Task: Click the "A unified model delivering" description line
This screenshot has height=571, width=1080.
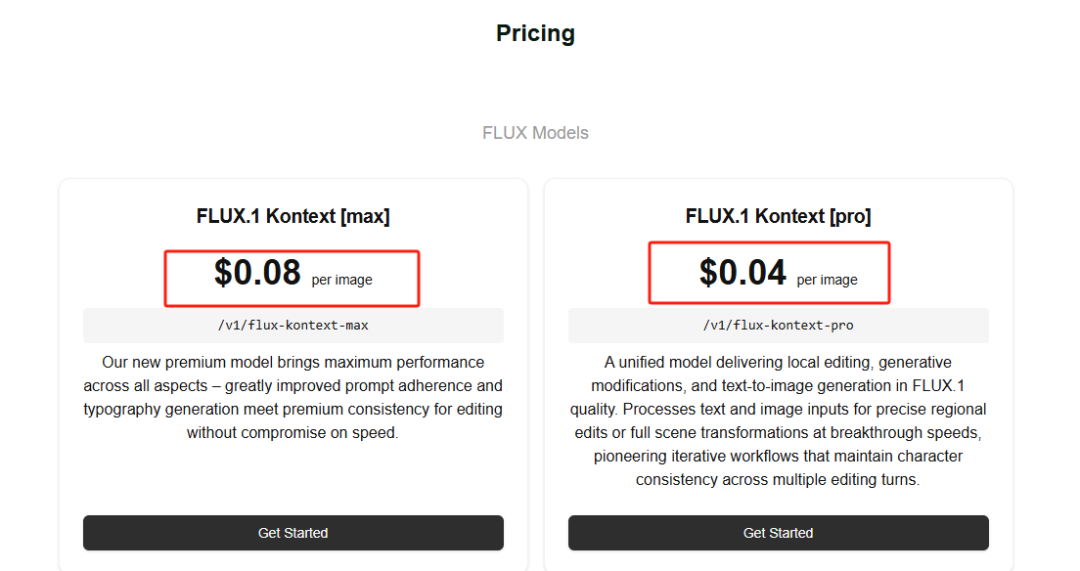Action: [x=778, y=362]
